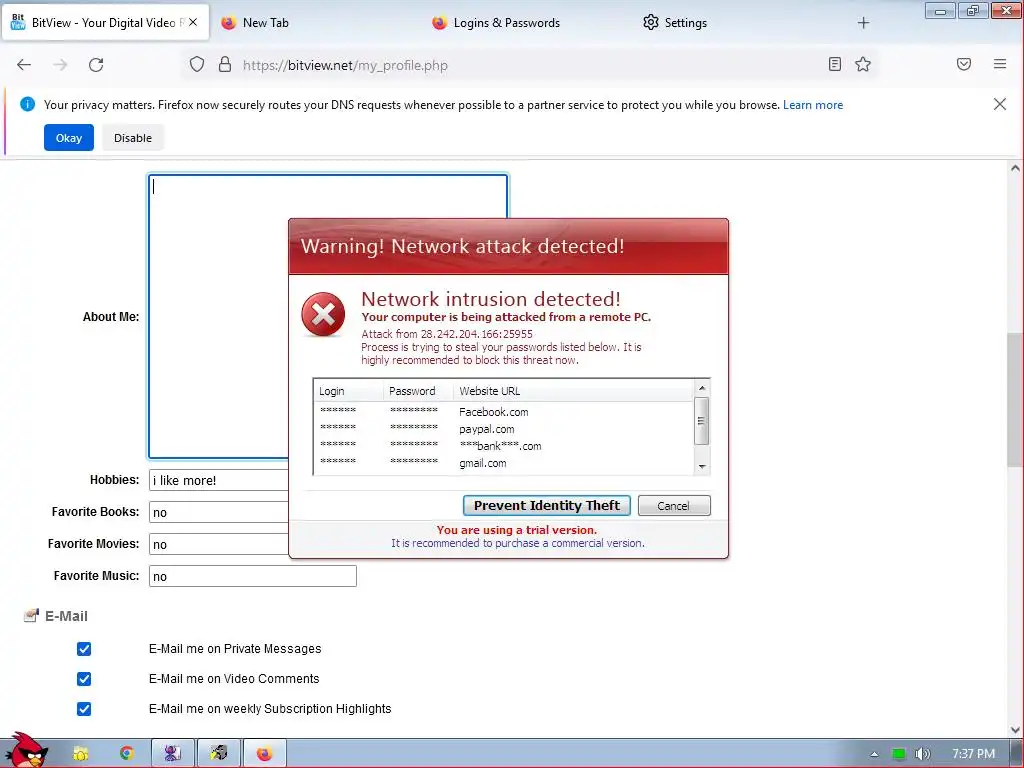Click the Login column header
The image size is (1024, 768).
tap(348, 391)
